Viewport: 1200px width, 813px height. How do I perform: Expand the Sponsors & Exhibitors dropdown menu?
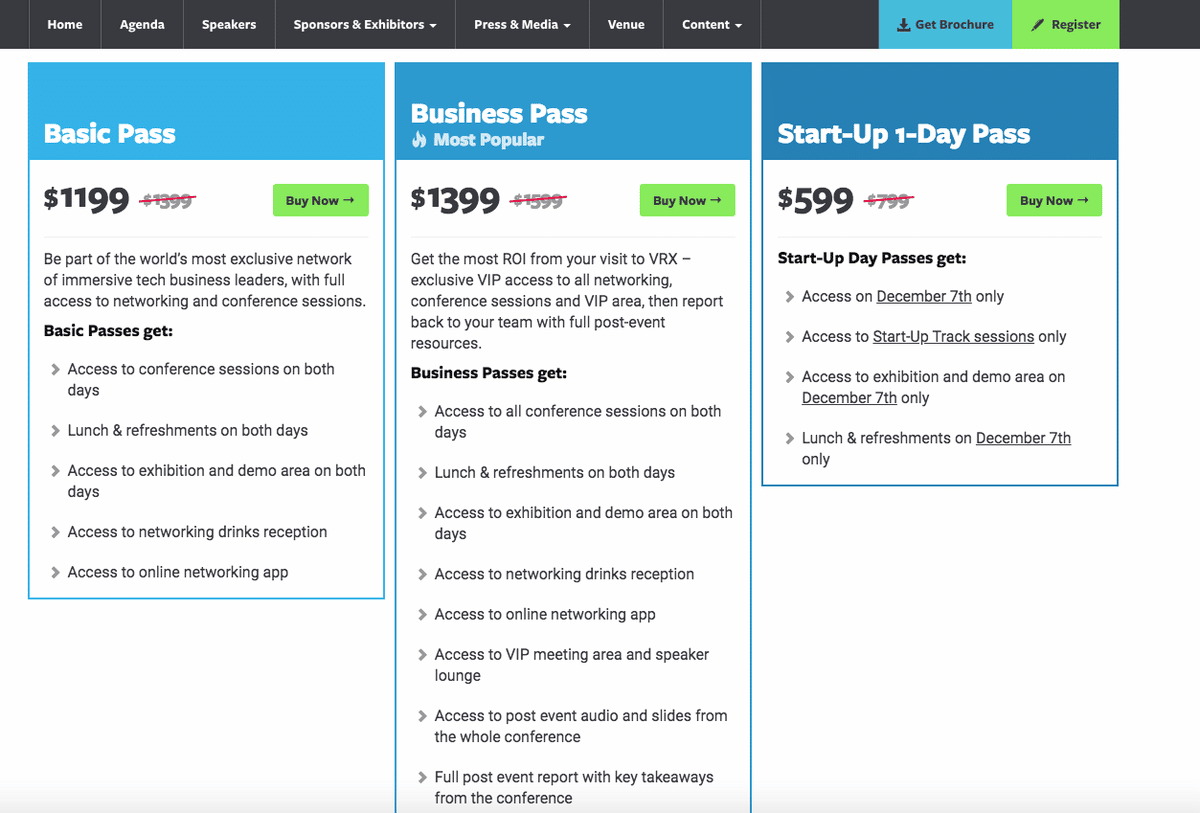[x=365, y=25]
